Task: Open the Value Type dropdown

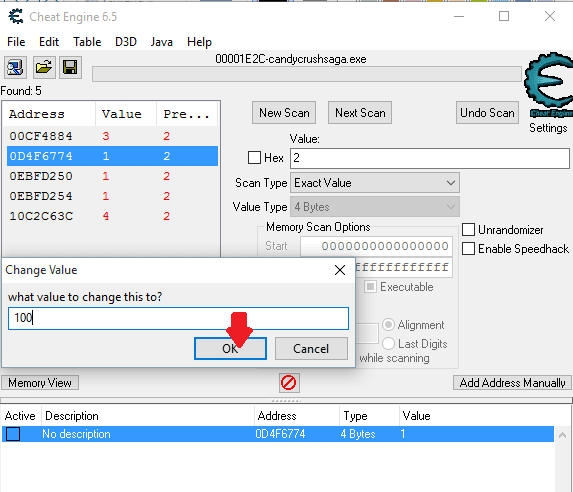Action: point(375,207)
